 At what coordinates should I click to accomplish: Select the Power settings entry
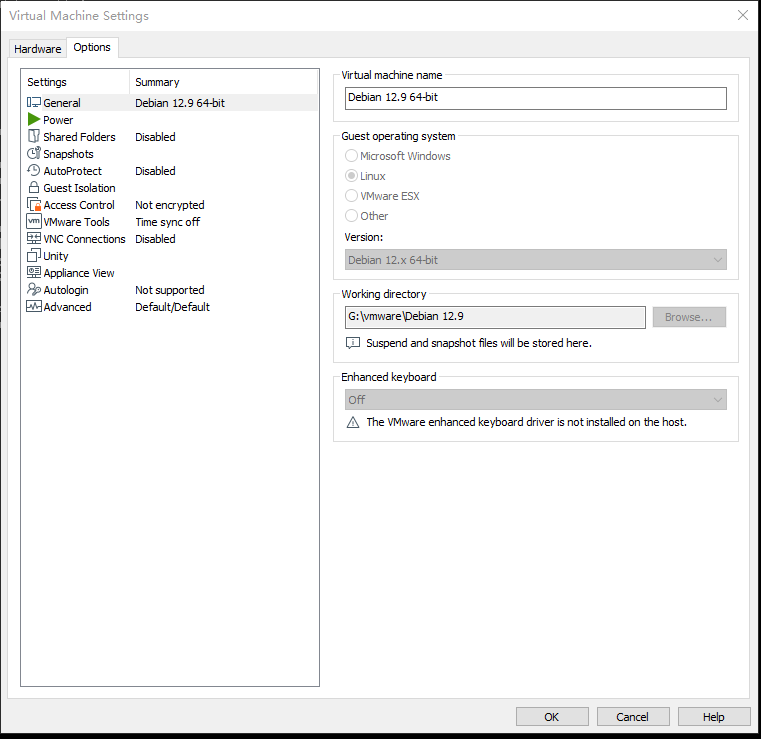click(58, 120)
